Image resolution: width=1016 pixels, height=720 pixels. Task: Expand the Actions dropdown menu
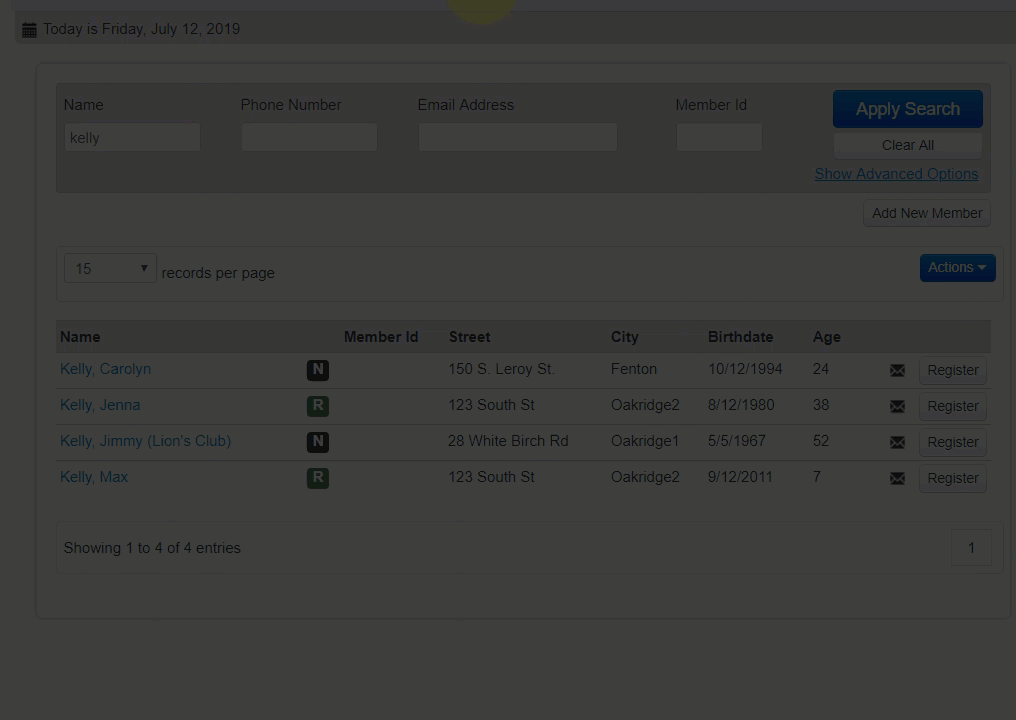click(x=957, y=267)
